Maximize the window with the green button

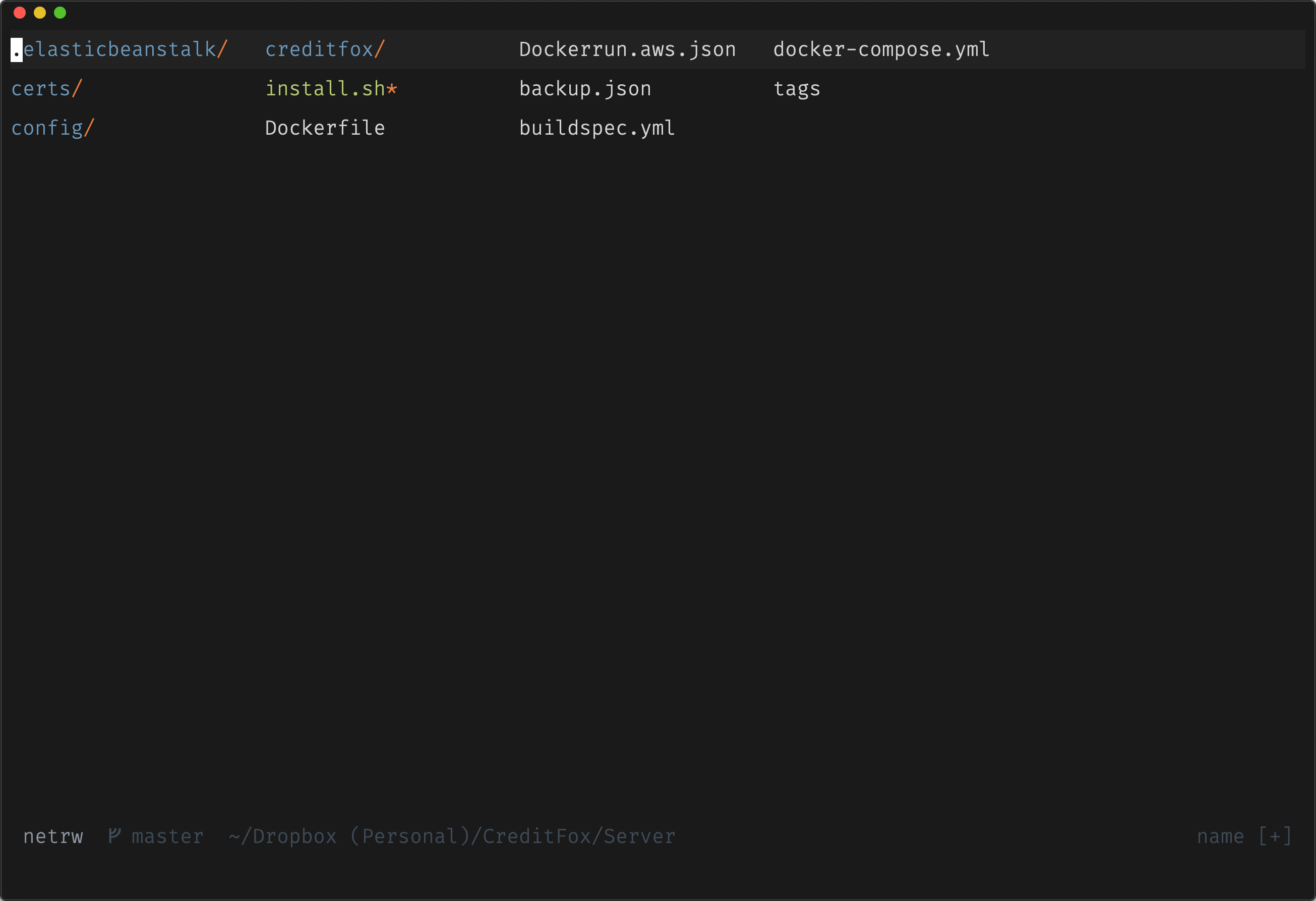click(x=60, y=13)
